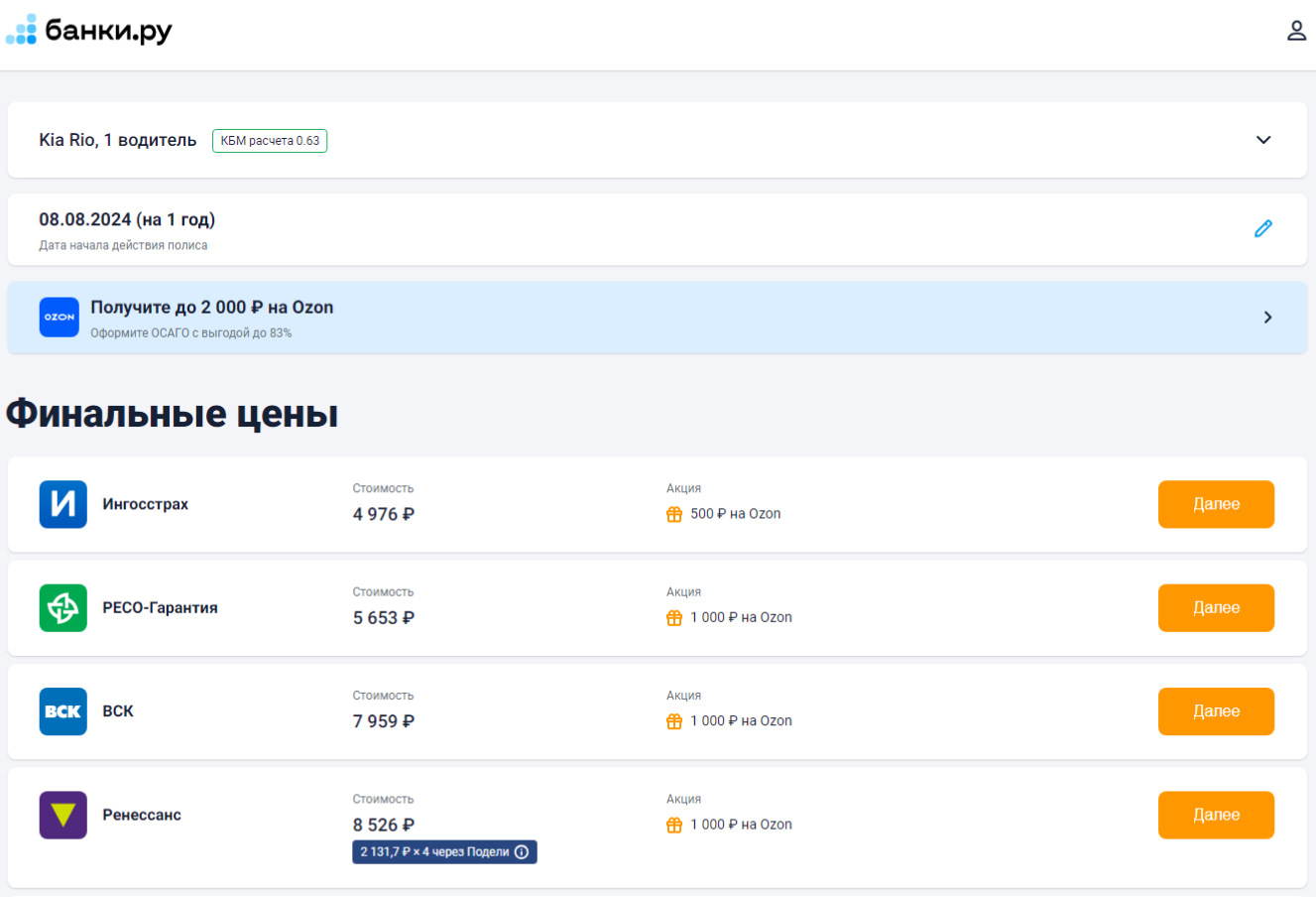1316x897 pixels.
Task: Click info icon on Подели installment badge
Action: pos(522,852)
